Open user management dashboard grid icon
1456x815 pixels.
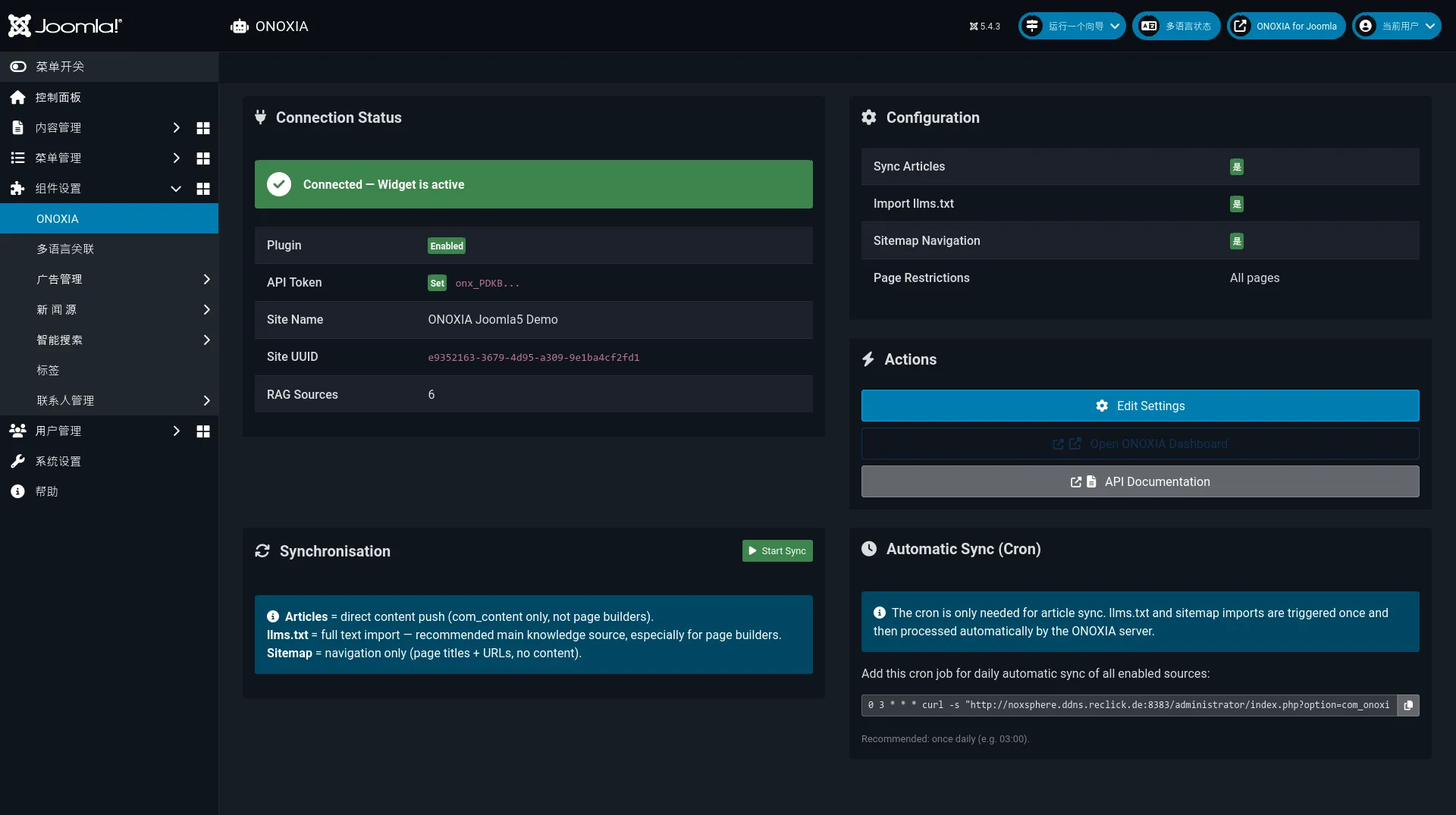pos(203,431)
